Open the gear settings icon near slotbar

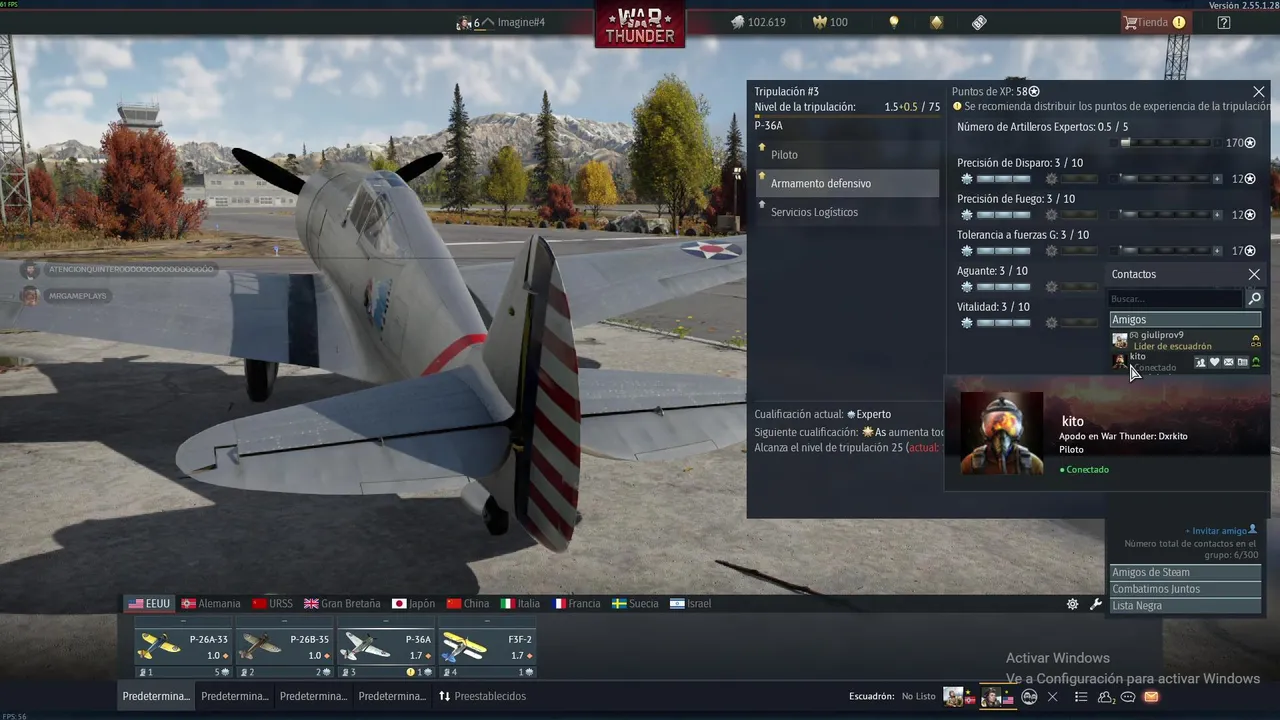[1073, 604]
